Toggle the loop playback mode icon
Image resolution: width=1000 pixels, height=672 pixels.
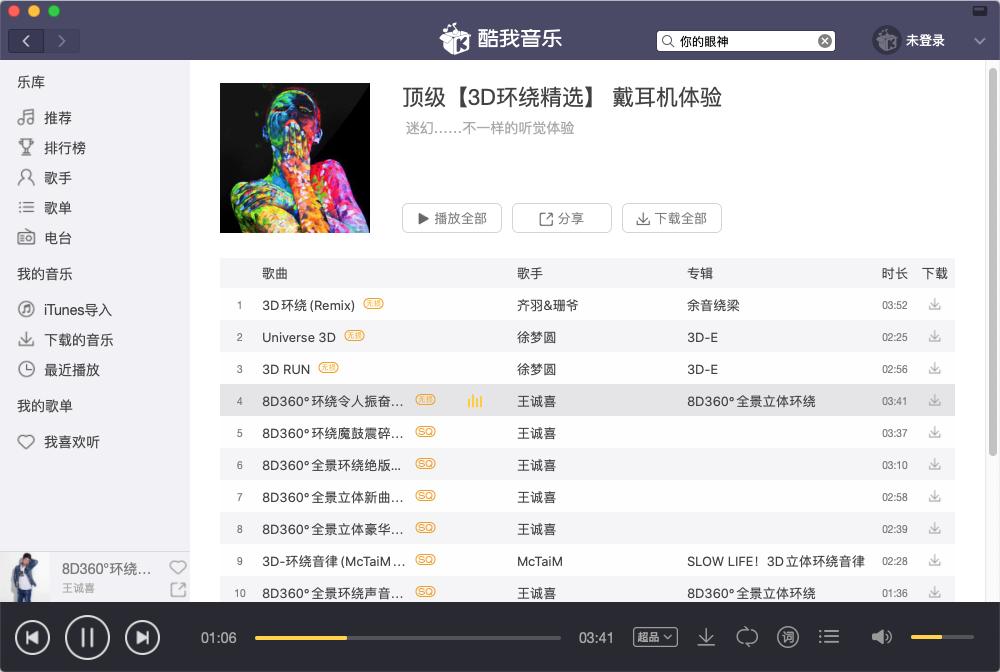pos(748,636)
